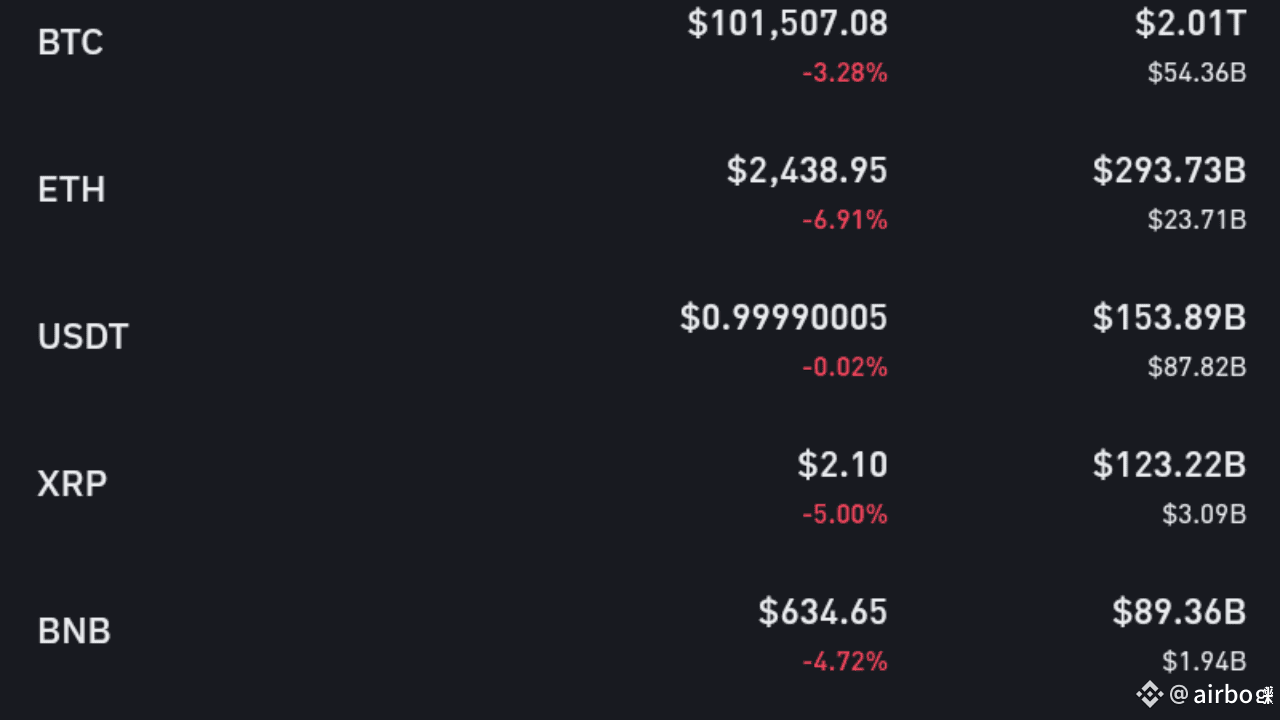The height and width of the screenshot is (720, 1280).
Task: Click XRP change -5.00%
Action: (x=844, y=514)
